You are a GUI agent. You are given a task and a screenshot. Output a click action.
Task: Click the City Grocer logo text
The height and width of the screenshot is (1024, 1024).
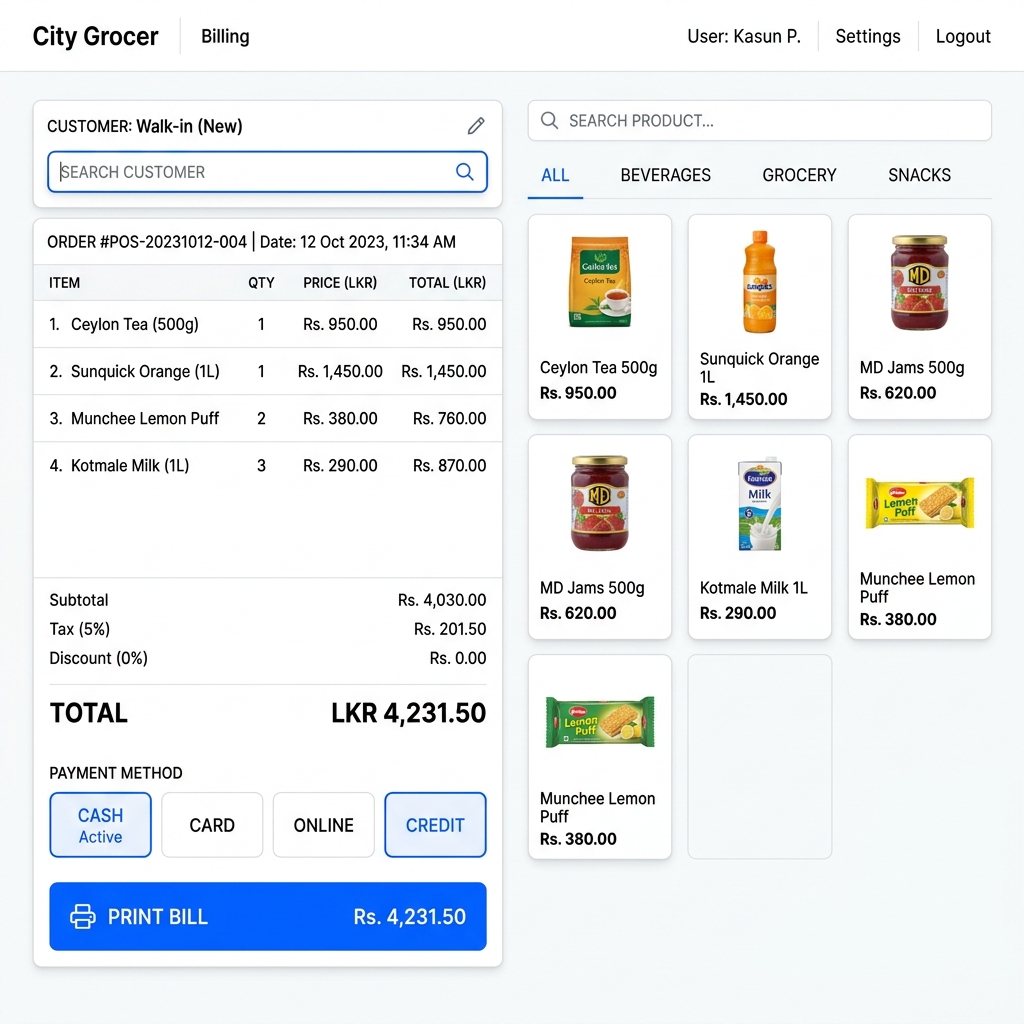coord(95,37)
